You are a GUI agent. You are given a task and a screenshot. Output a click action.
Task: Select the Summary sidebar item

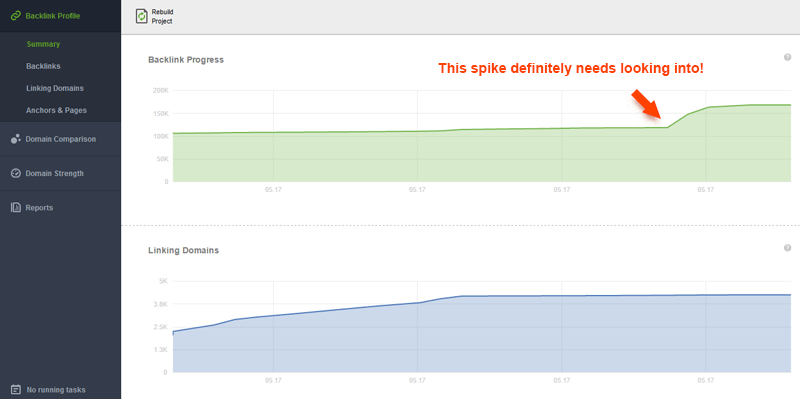coord(43,44)
